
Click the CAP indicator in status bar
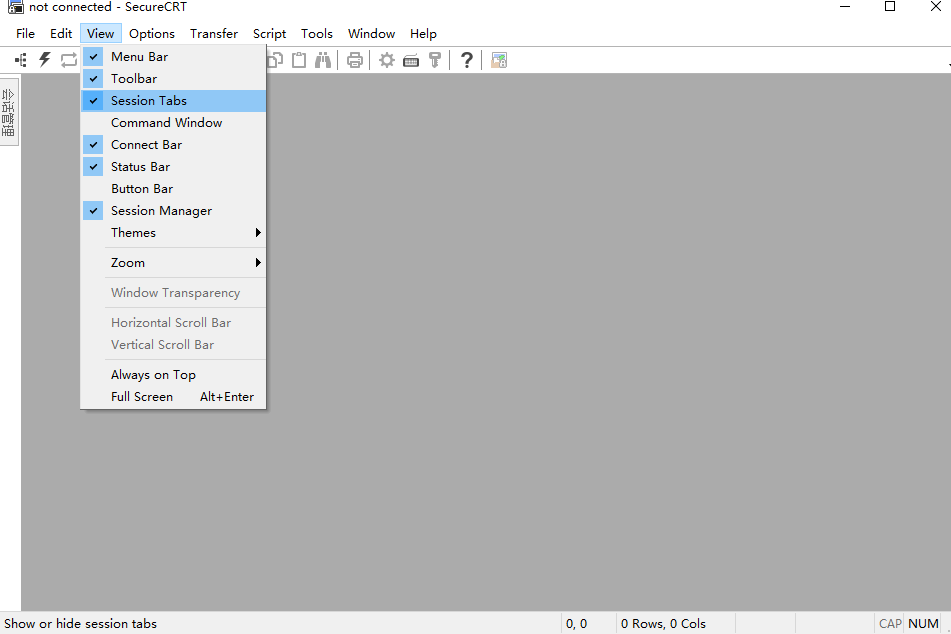click(890, 624)
